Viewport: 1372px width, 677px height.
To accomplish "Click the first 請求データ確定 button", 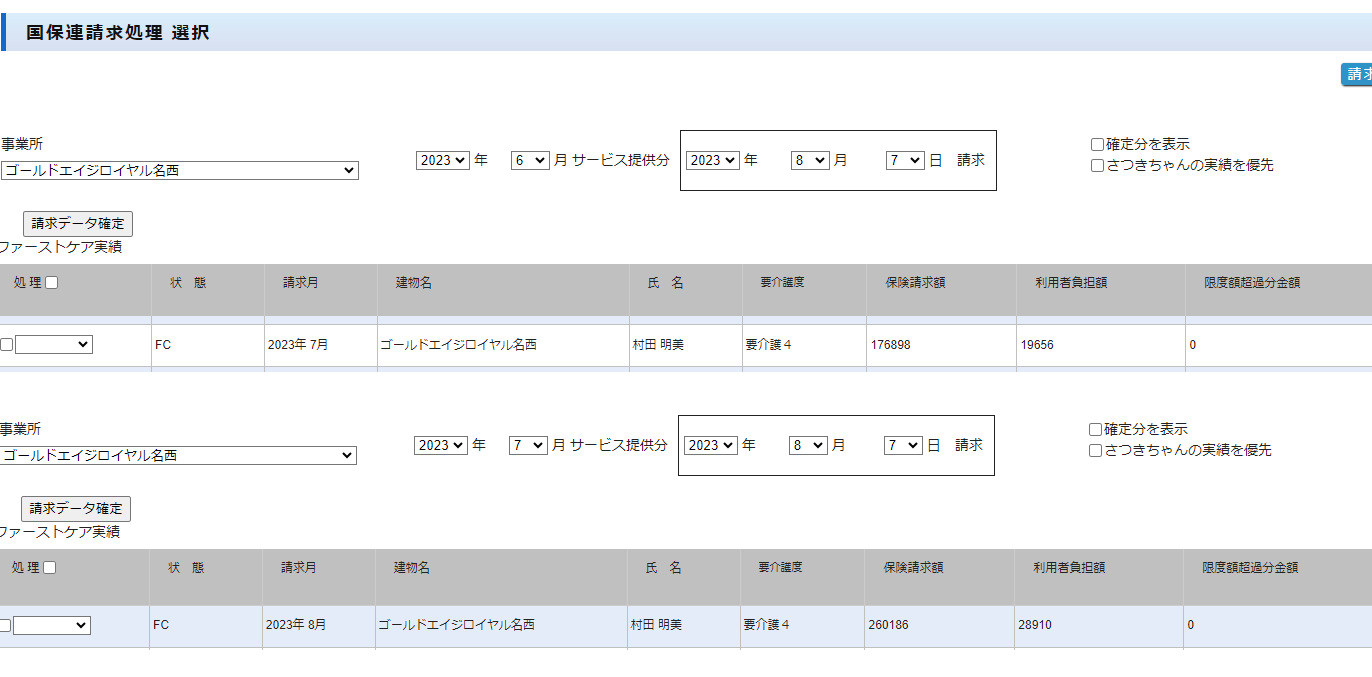I will pos(78,224).
